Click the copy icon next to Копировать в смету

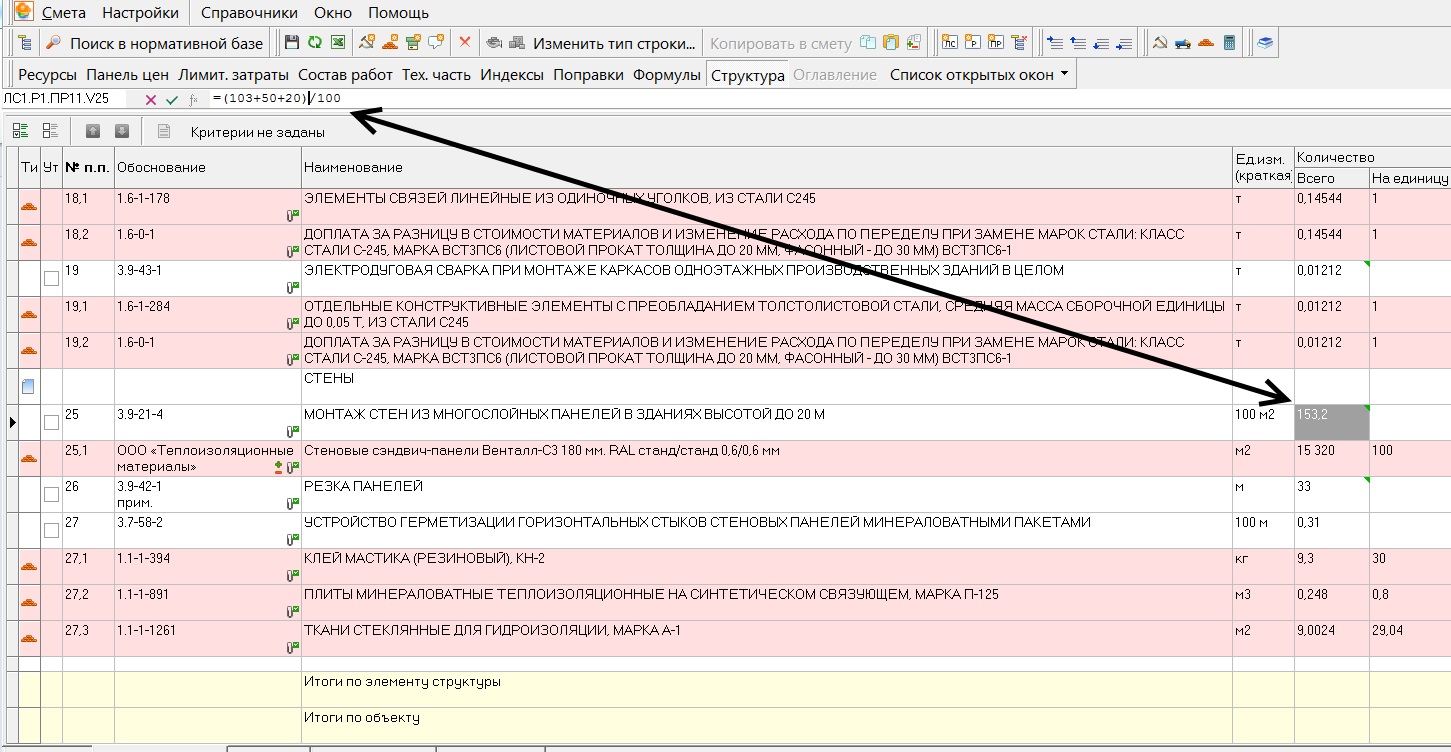tap(867, 43)
